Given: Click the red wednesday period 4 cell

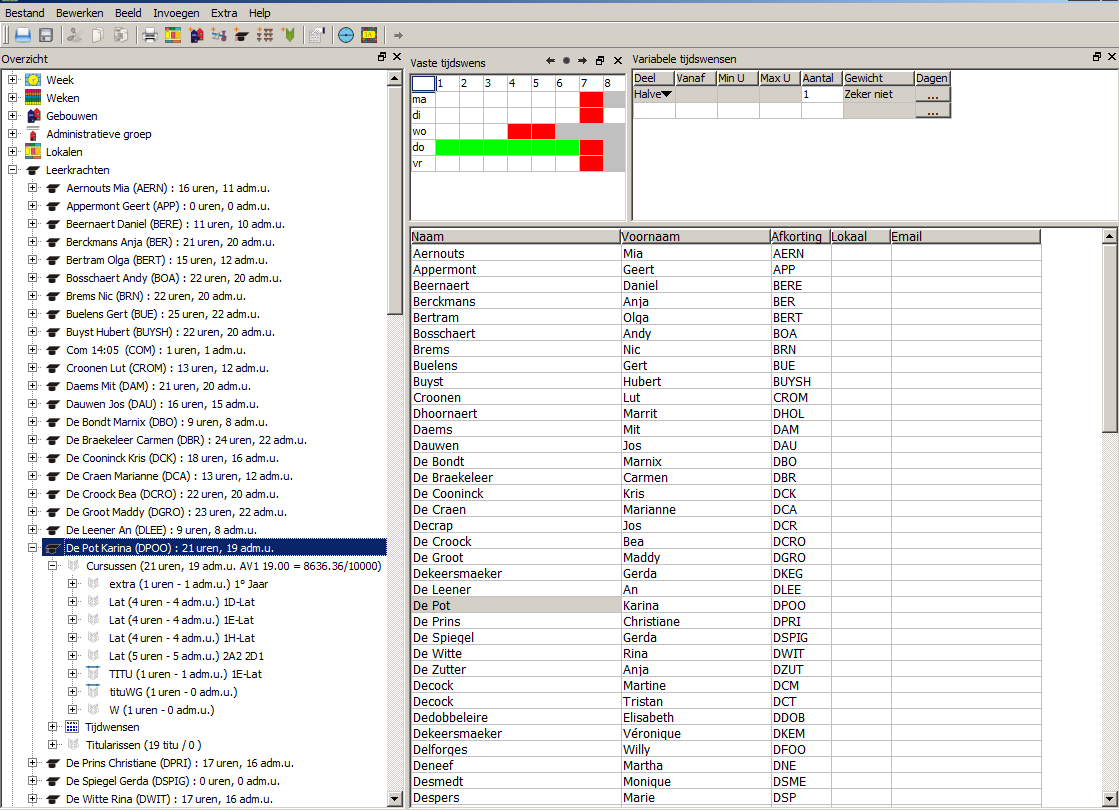Looking at the screenshot, I should tap(519, 131).
